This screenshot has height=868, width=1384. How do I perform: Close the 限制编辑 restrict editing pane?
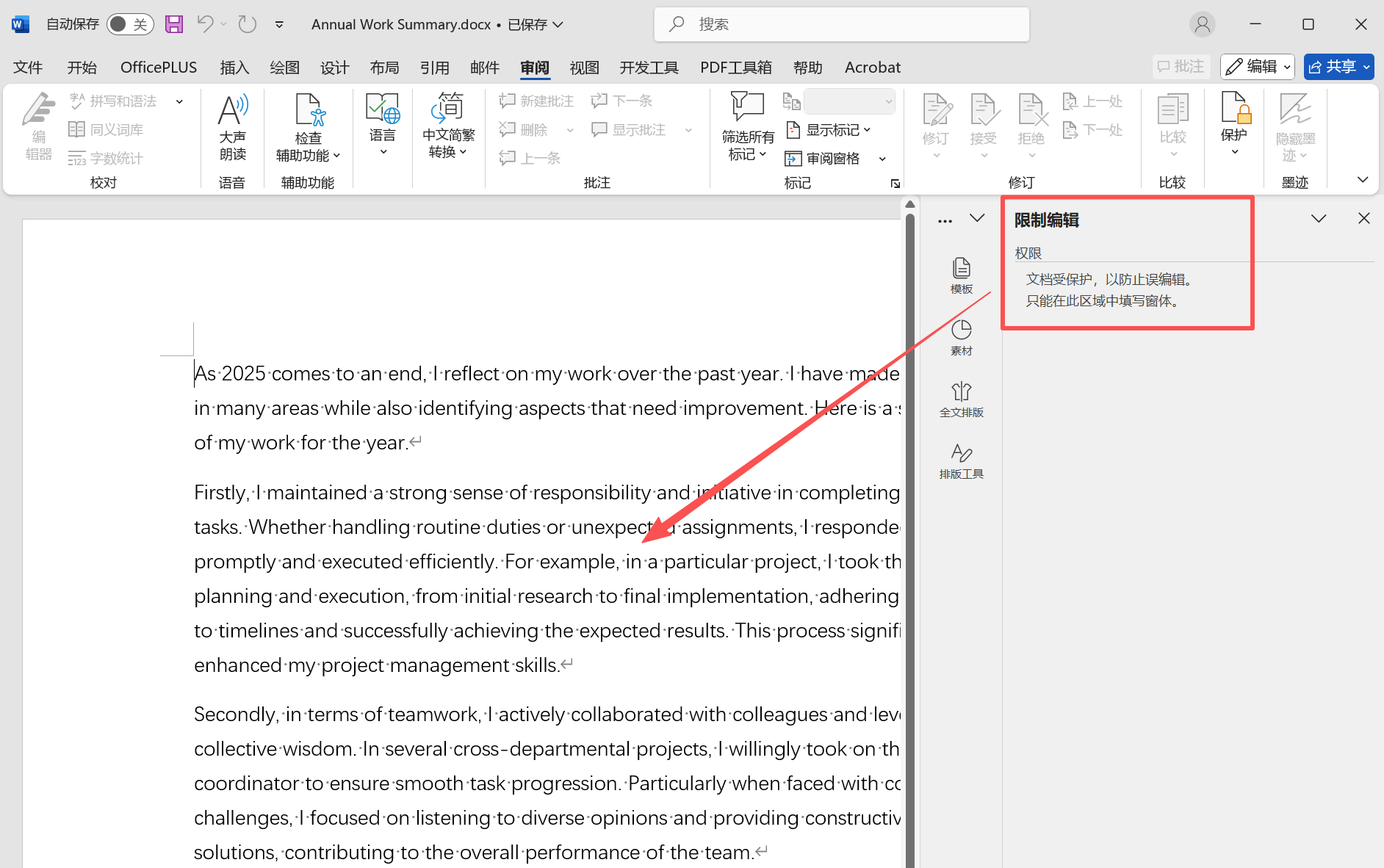[1364, 218]
